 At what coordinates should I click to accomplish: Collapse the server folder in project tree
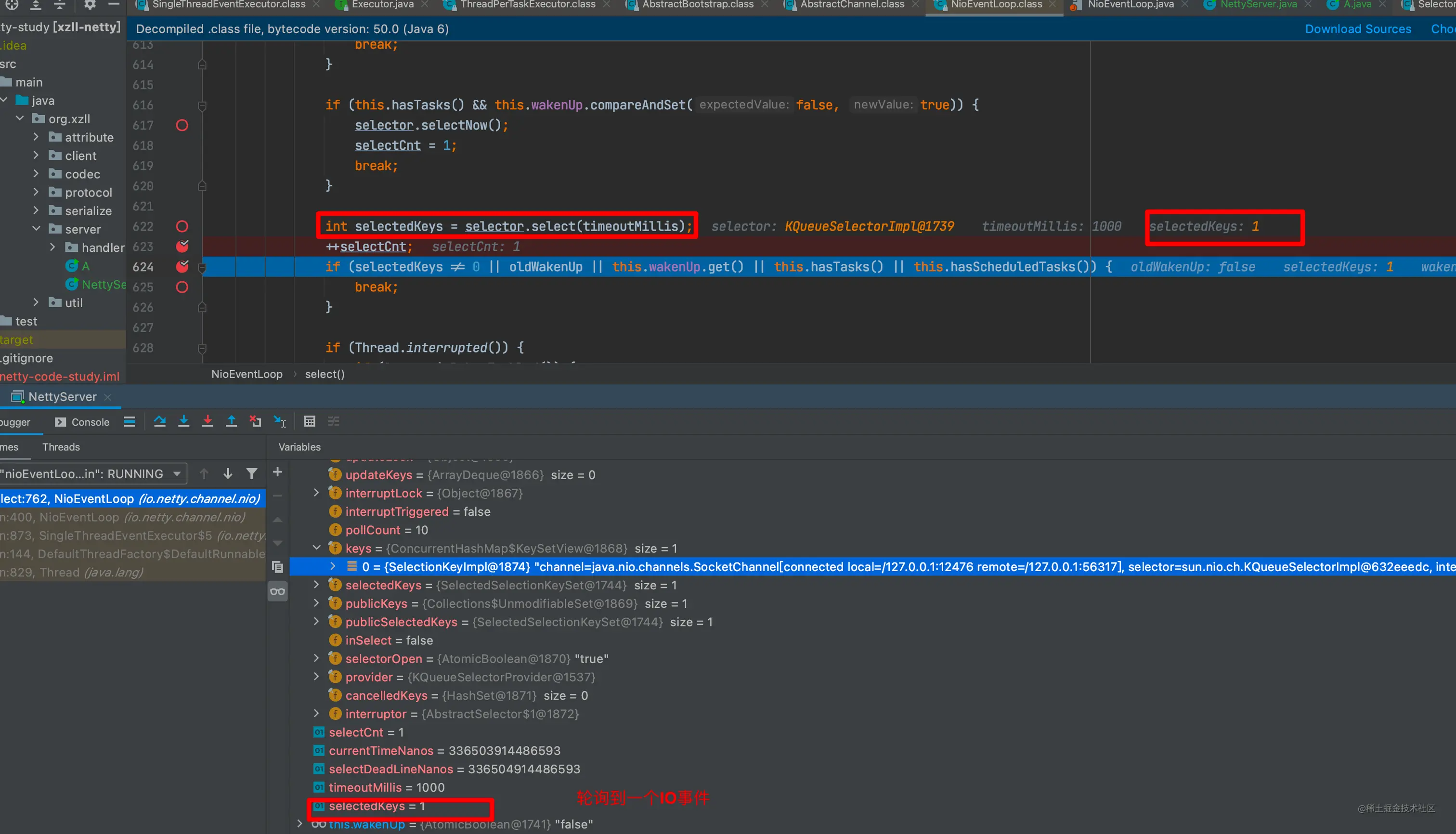pos(36,229)
